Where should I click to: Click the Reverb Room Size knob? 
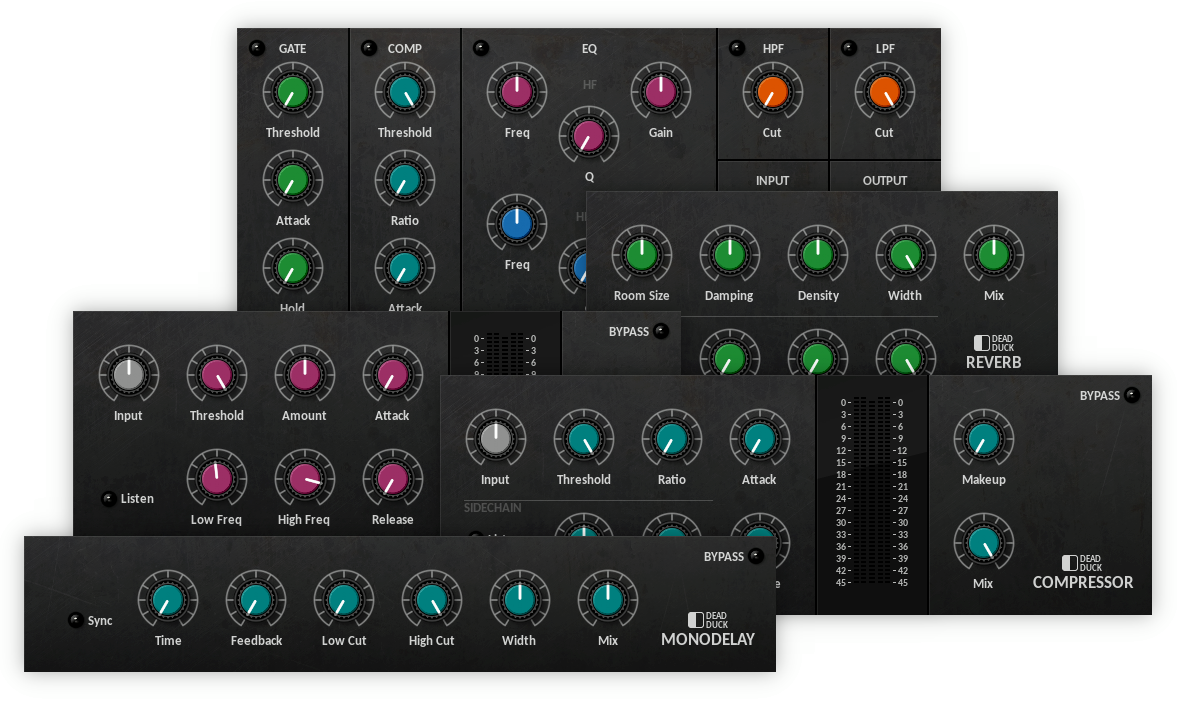pos(641,254)
